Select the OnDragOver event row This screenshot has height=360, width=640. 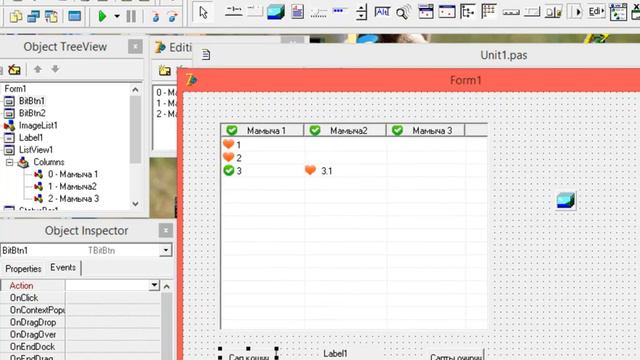[80, 334]
